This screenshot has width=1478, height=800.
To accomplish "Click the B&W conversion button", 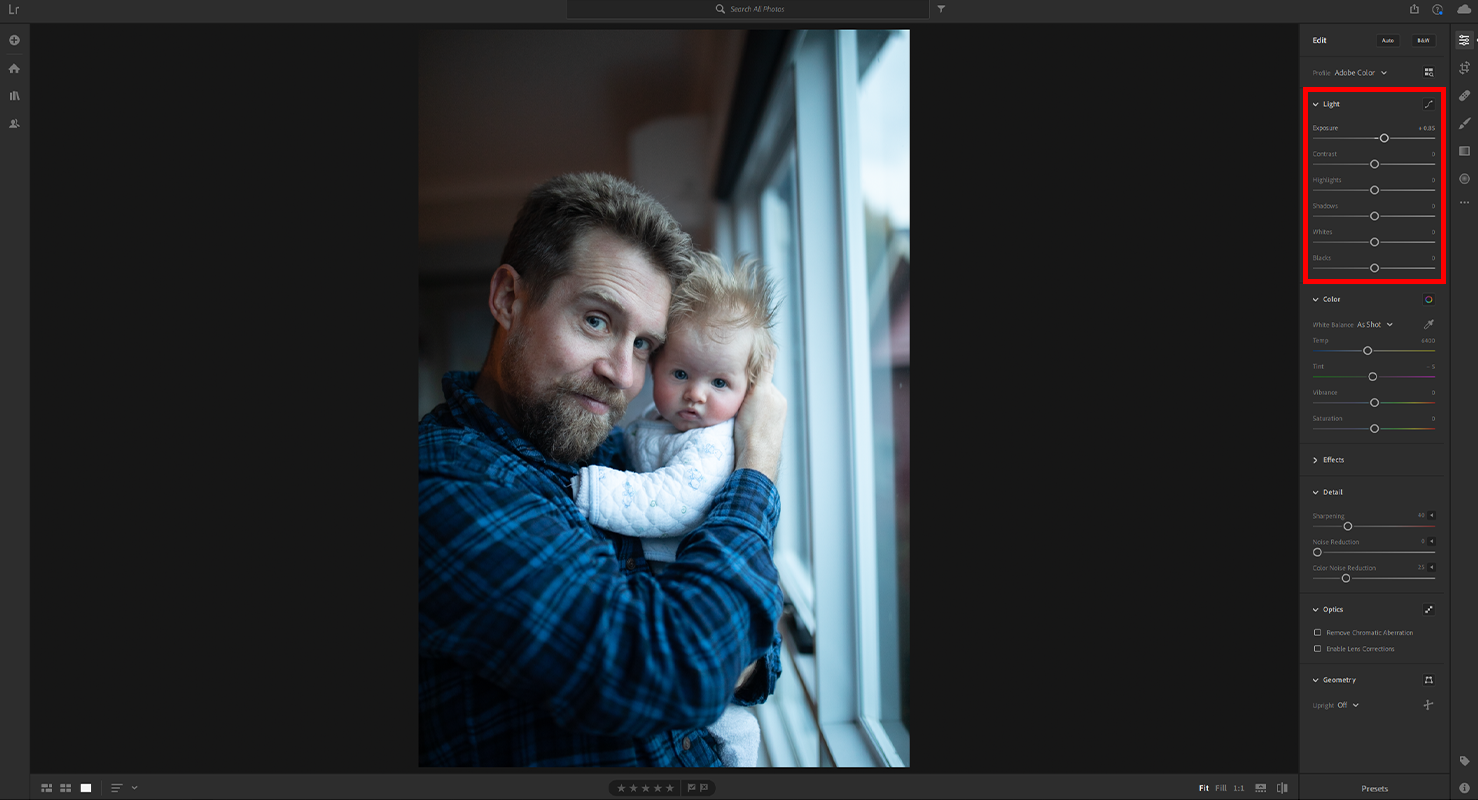I will [1421, 40].
